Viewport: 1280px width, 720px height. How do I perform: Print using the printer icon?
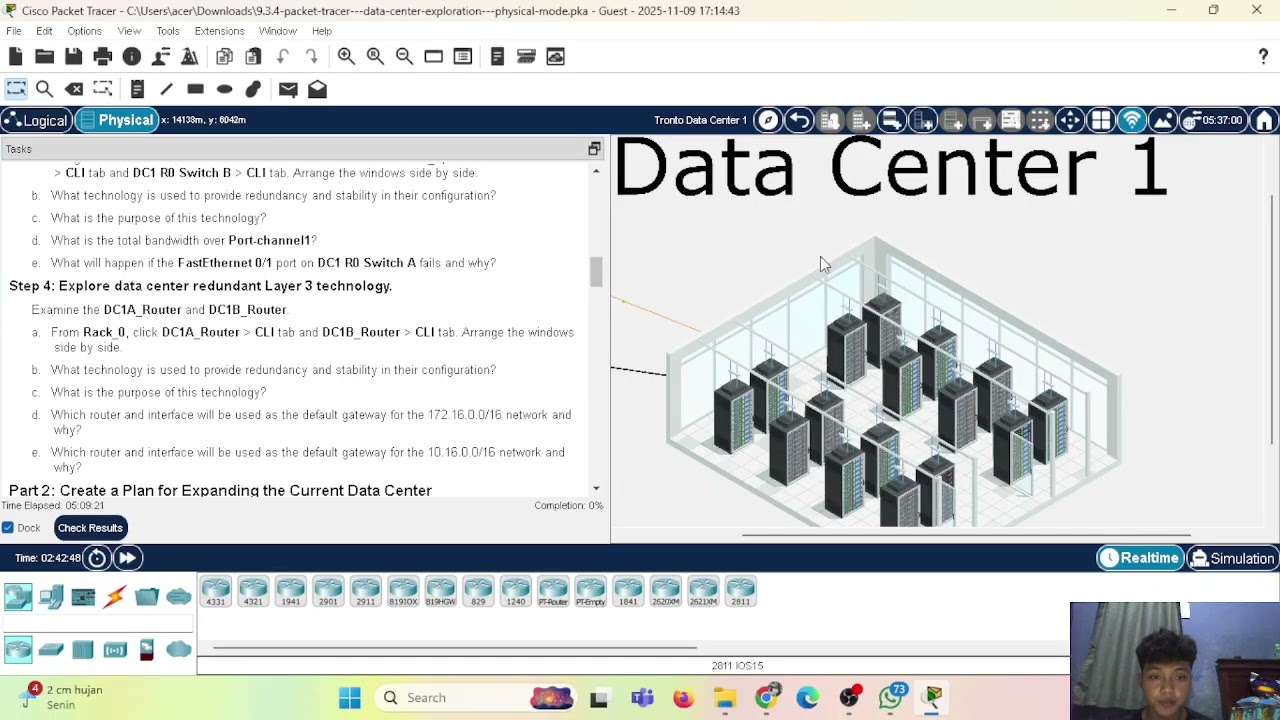coord(102,57)
